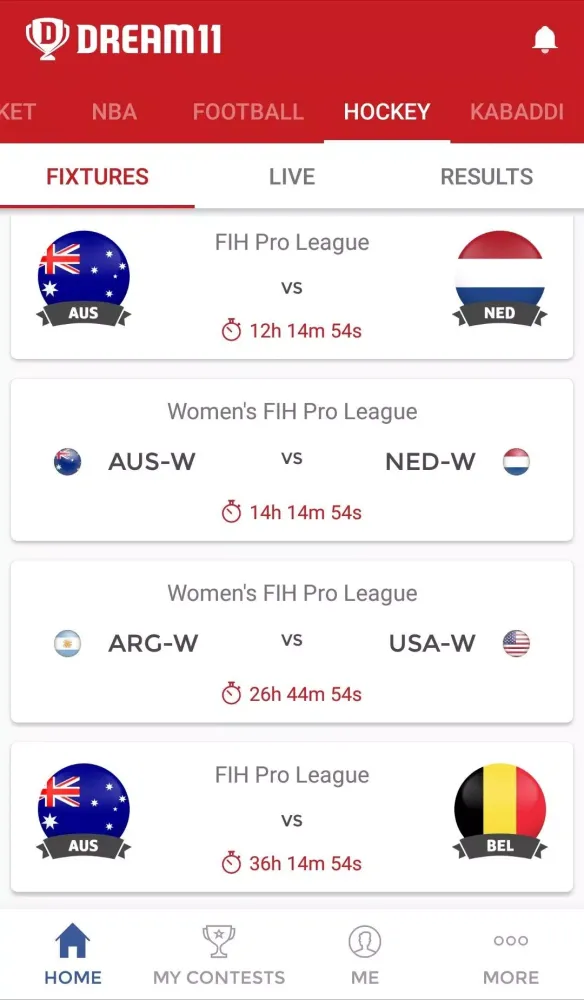The height and width of the screenshot is (1000, 584).
Task: Tap the timer showing 26h 44m countdown
Action: click(292, 694)
